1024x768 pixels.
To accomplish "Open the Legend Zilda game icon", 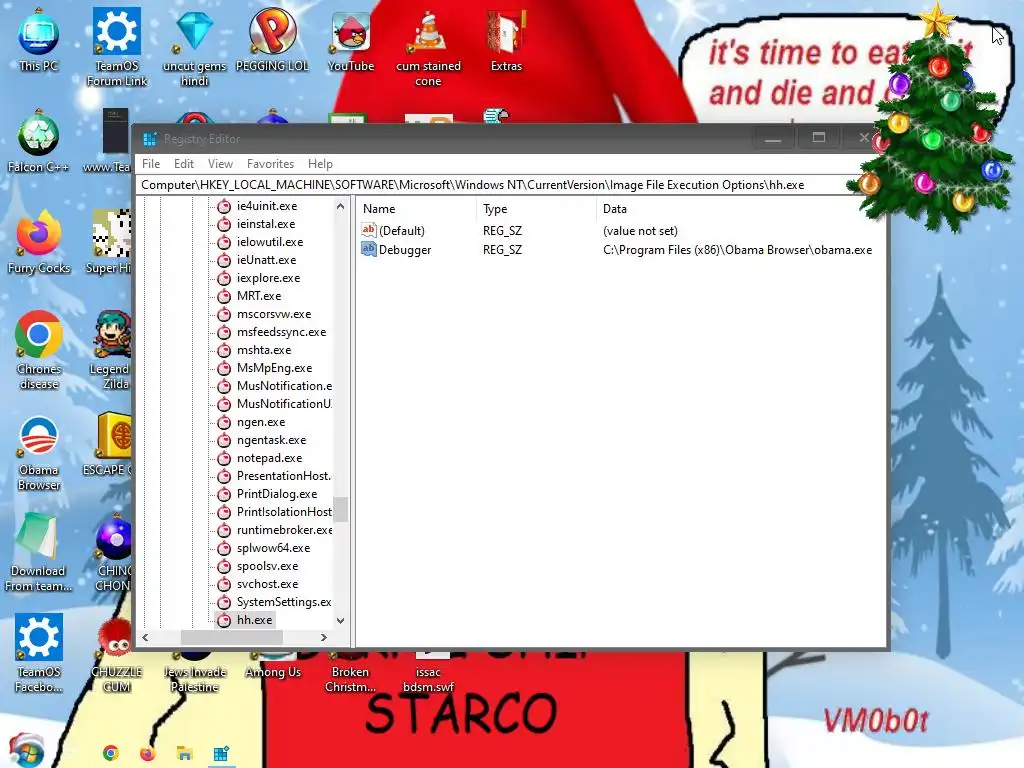I will click(112, 350).
